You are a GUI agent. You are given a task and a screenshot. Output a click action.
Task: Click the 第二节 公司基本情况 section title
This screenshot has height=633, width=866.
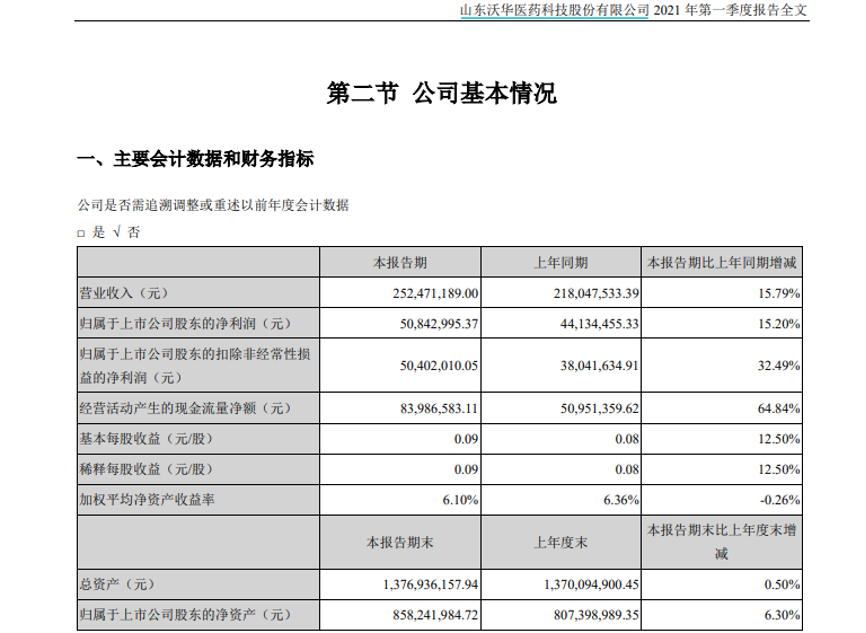click(441, 95)
